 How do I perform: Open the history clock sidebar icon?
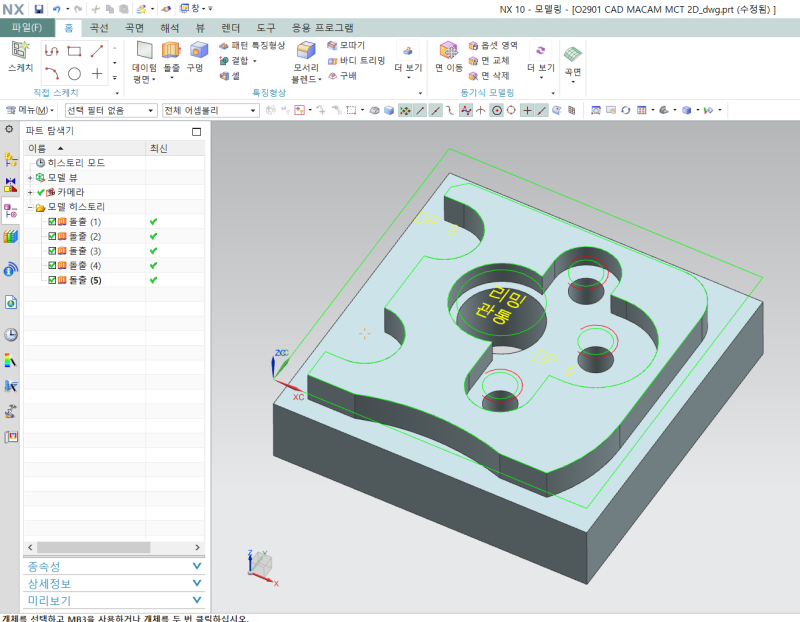click(x=11, y=334)
